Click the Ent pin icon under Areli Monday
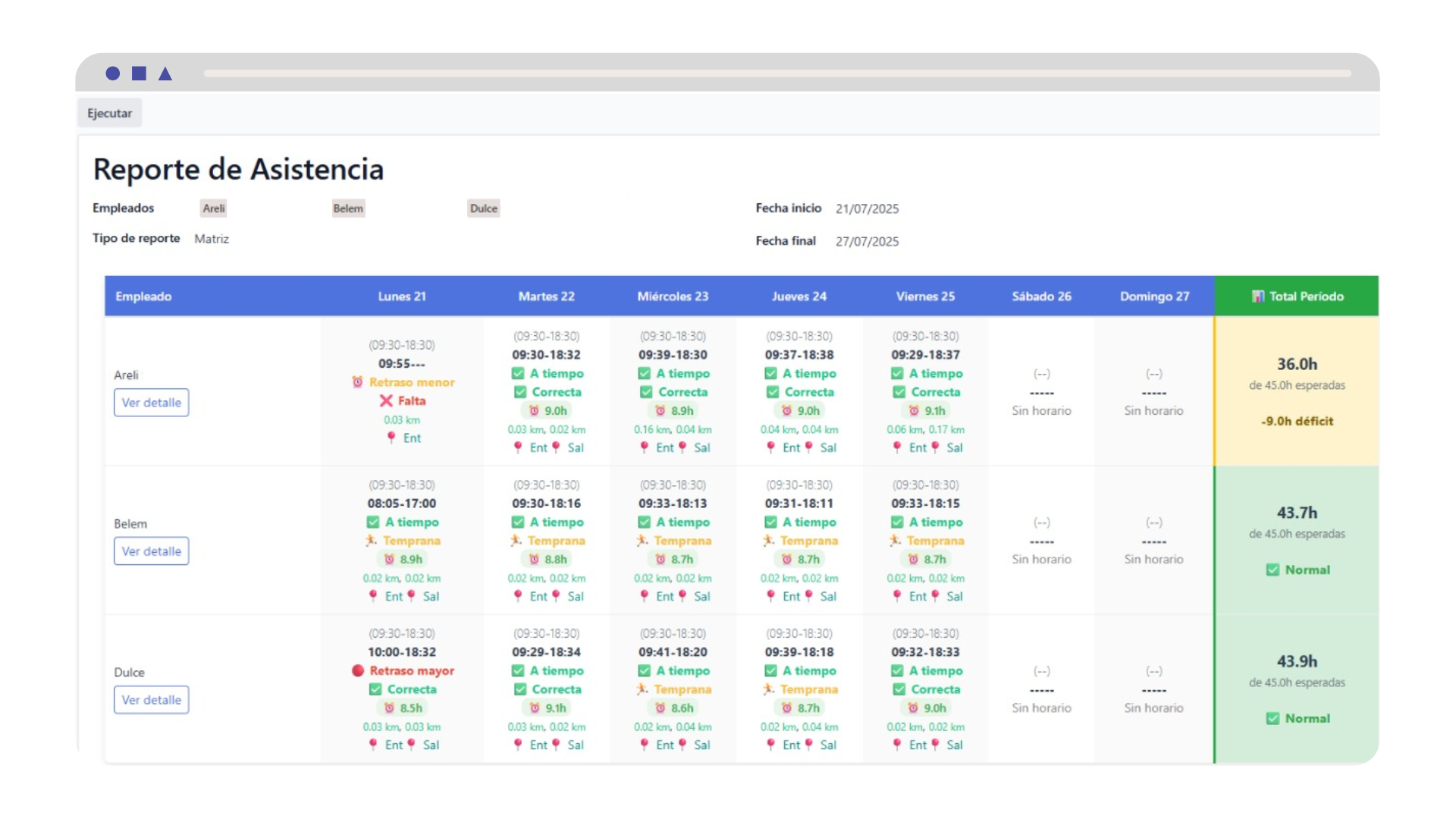The image size is (1456, 819). [x=392, y=438]
